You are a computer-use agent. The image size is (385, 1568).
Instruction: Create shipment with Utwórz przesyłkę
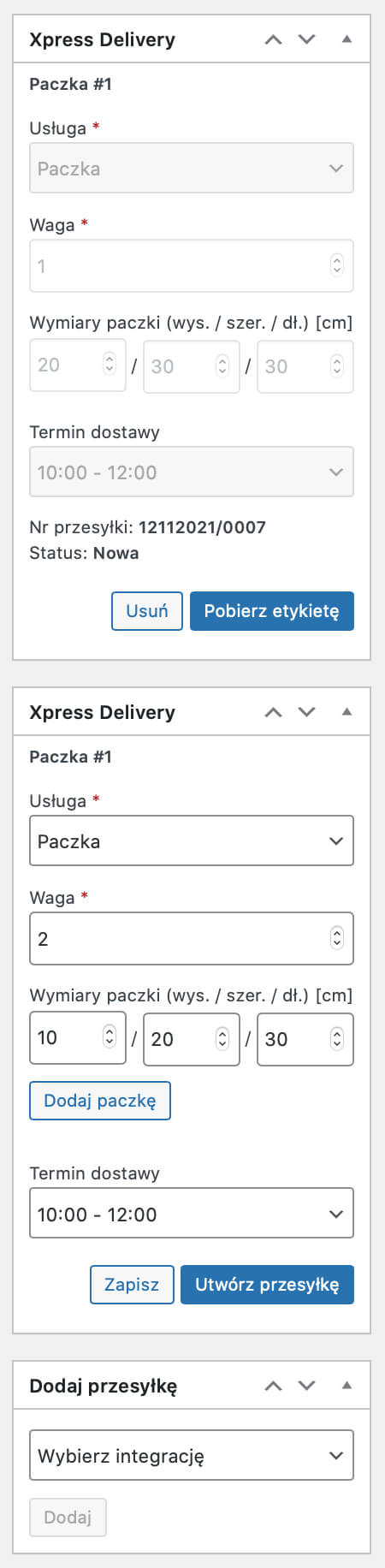(x=267, y=1285)
